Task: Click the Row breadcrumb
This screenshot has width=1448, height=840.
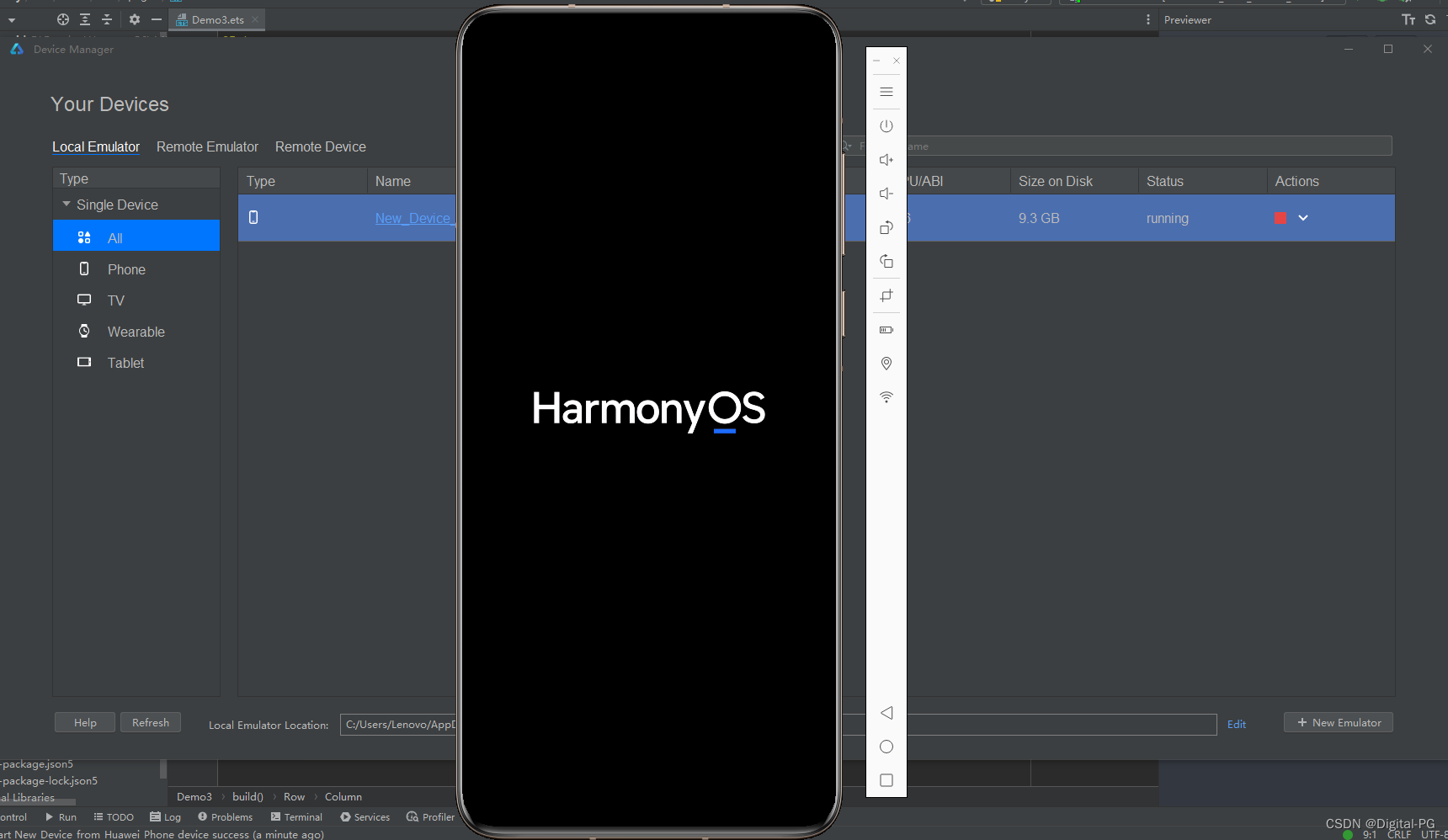Action: pos(295,797)
